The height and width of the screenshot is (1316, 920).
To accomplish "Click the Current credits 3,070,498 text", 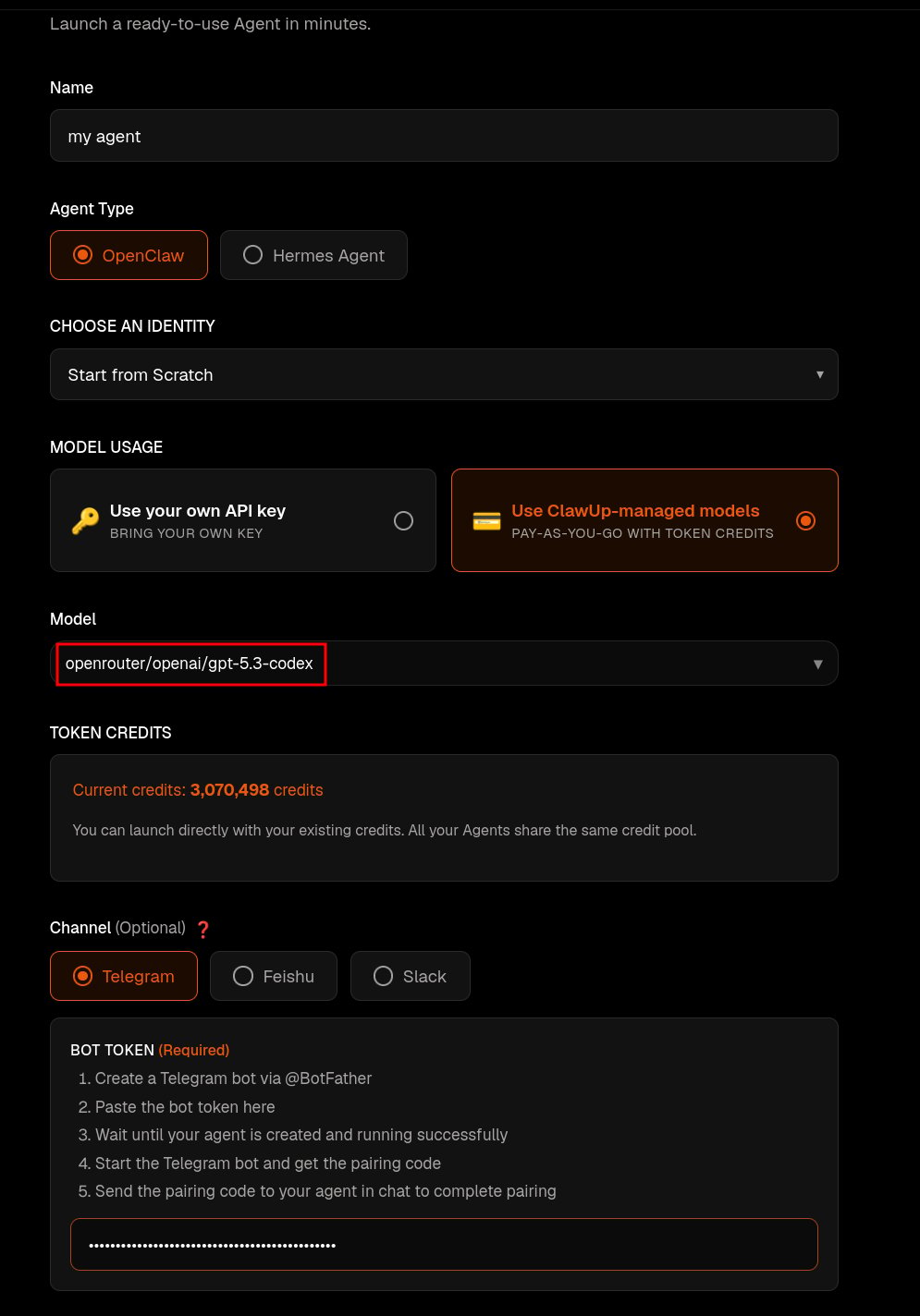I will coord(198,790).
